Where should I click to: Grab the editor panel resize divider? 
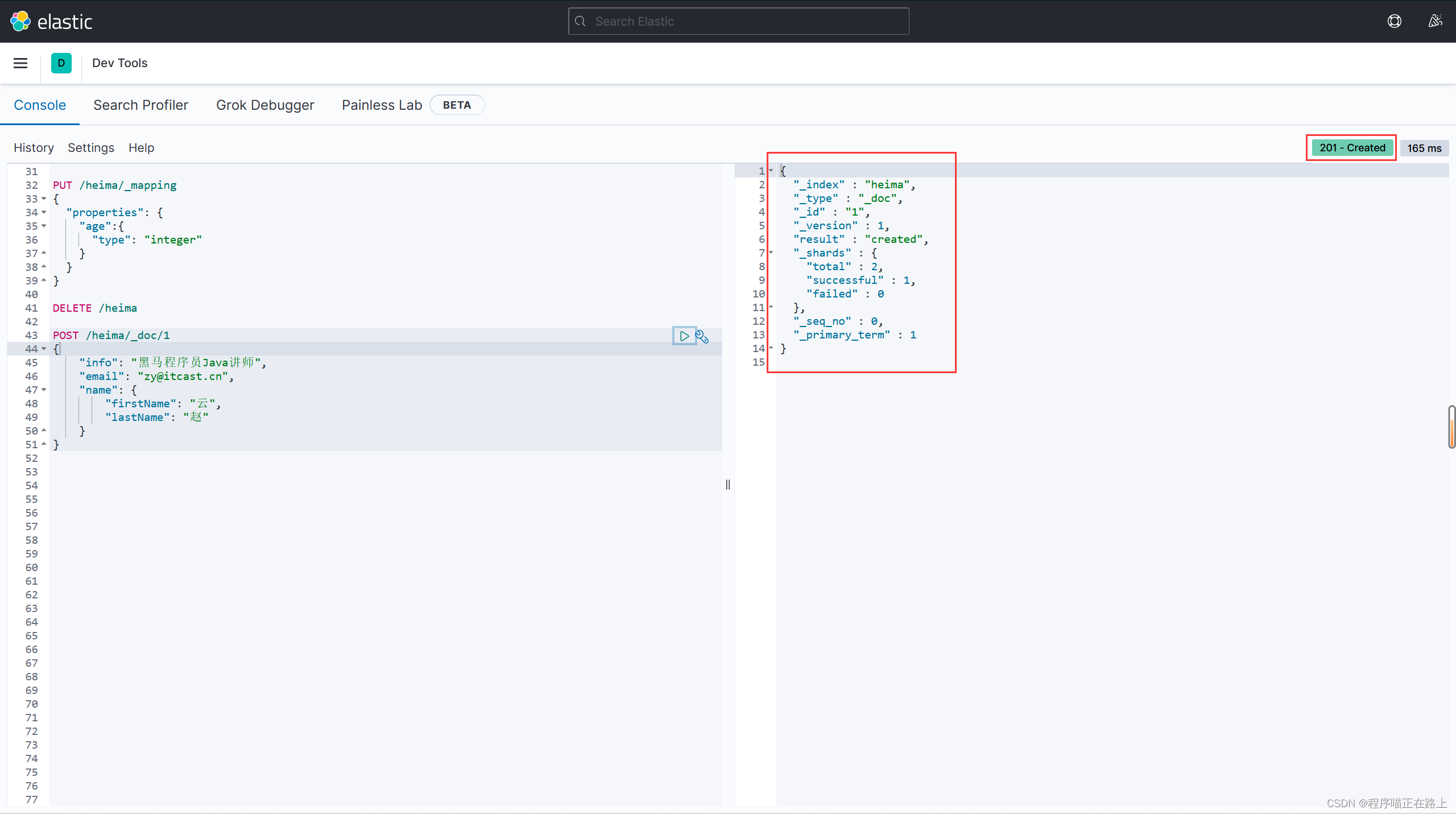[728, 485]
